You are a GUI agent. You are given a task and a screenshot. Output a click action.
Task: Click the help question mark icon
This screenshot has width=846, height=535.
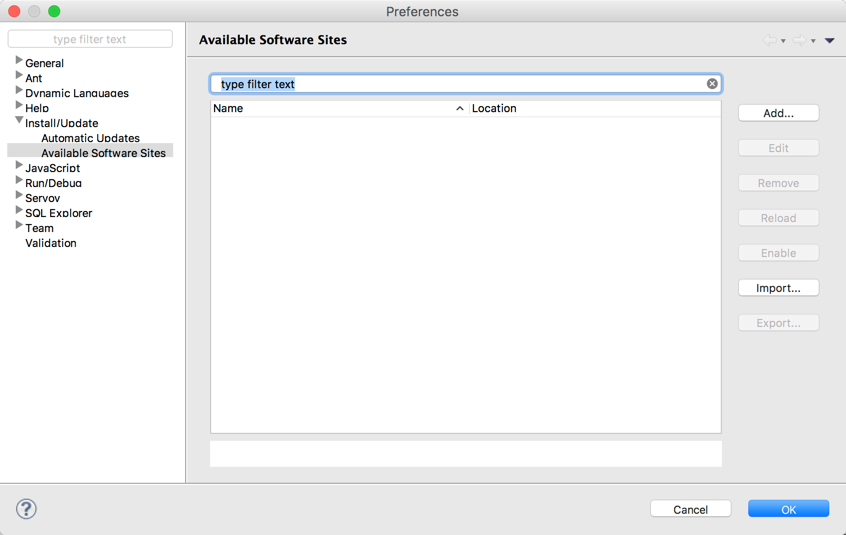[26, 509]
